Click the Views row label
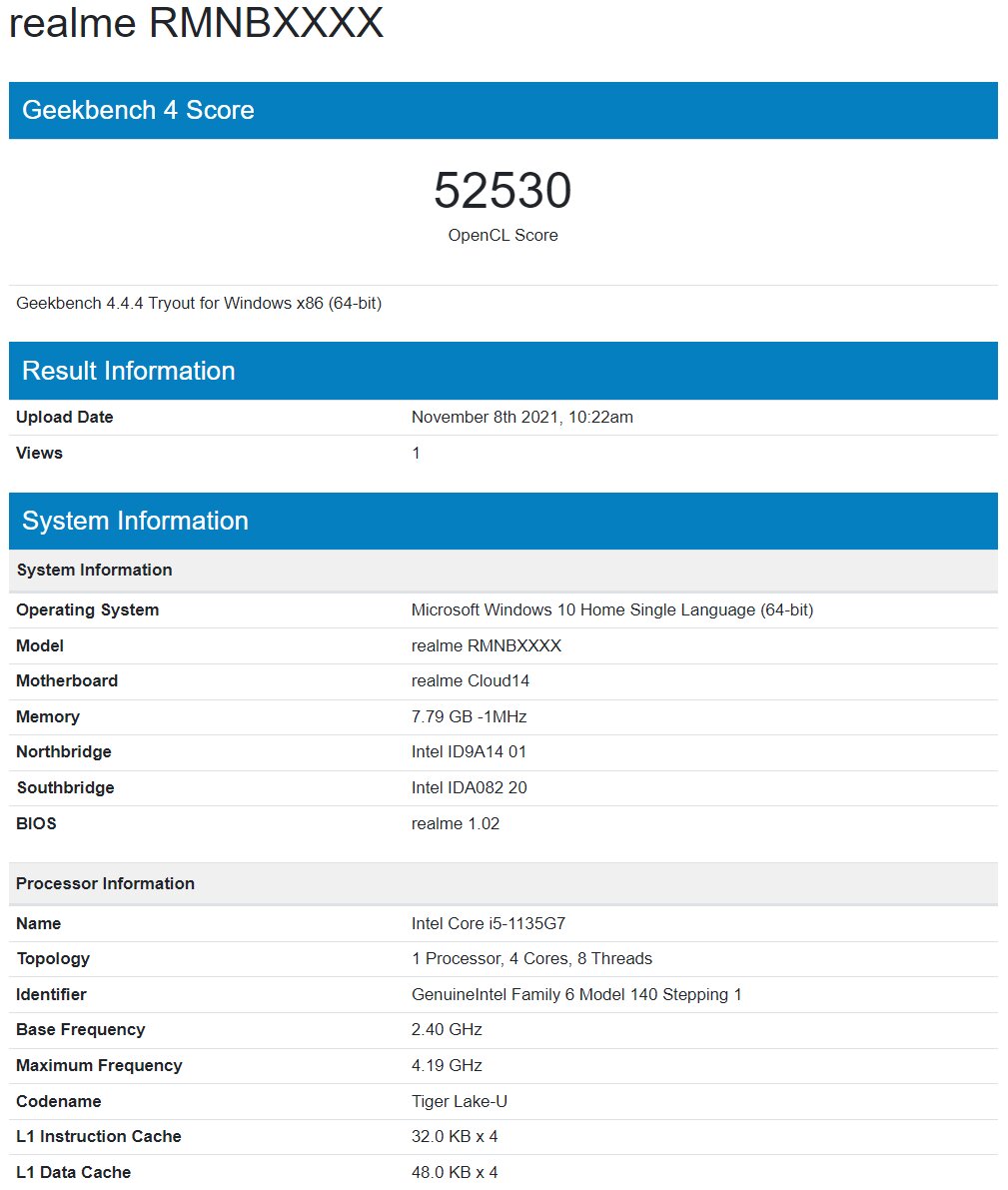The height and width of the screenshot is (1190, 1008). (x=39, y=454)
